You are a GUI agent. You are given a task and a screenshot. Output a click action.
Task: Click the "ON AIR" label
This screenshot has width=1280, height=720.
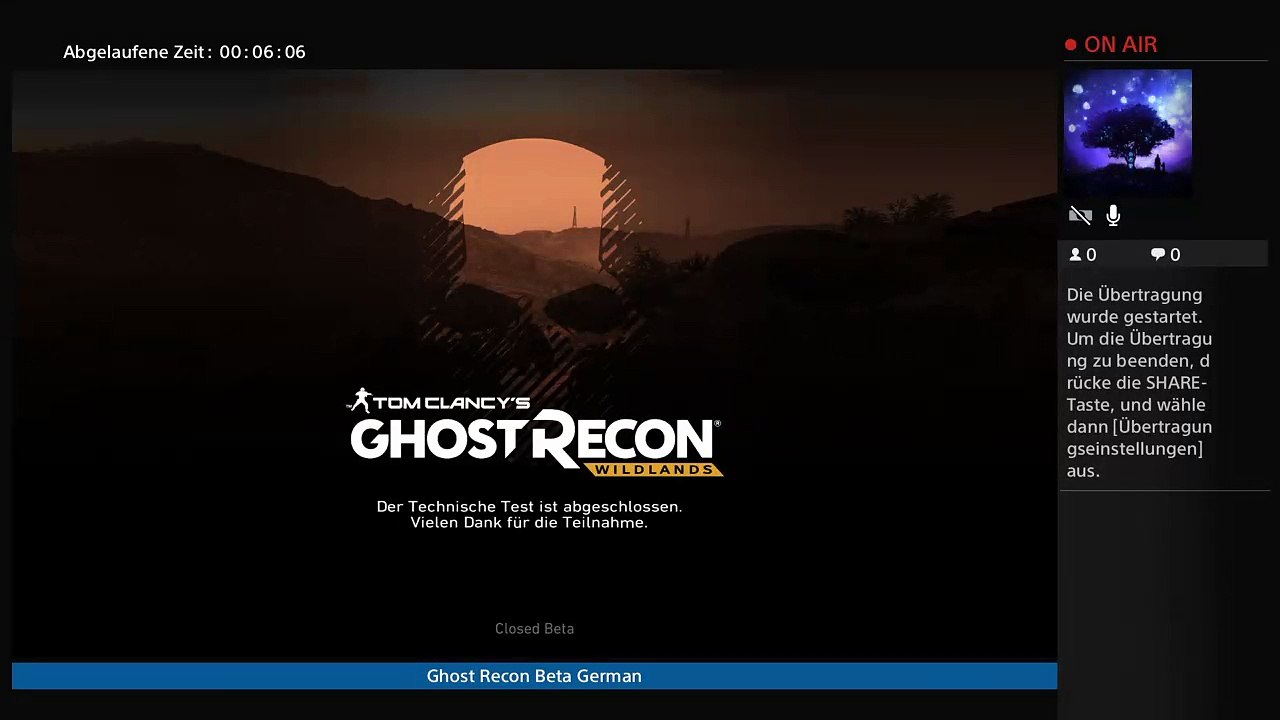point(1120,45)
